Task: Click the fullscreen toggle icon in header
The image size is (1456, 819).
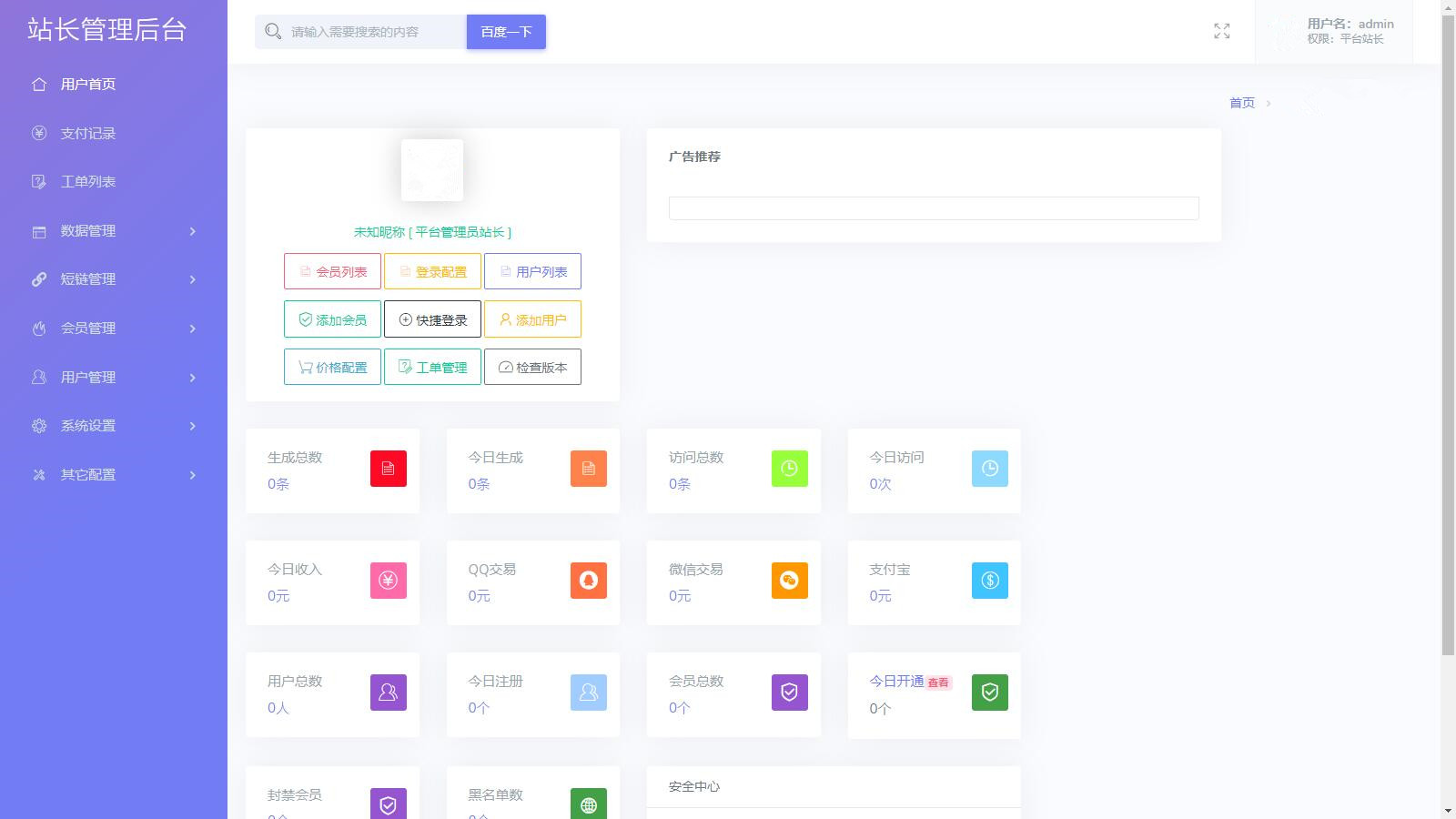Action: tap(1221, 32)
